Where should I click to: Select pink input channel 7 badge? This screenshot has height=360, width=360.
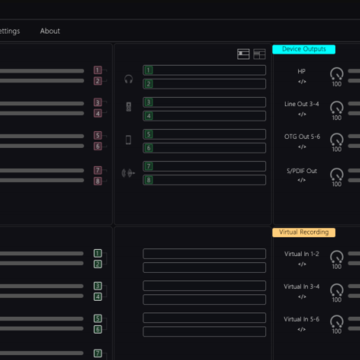(97, 170)
